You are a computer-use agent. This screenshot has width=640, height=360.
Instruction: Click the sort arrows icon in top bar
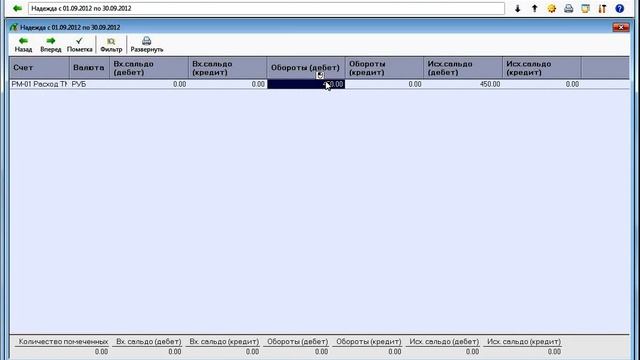(602, 9)
